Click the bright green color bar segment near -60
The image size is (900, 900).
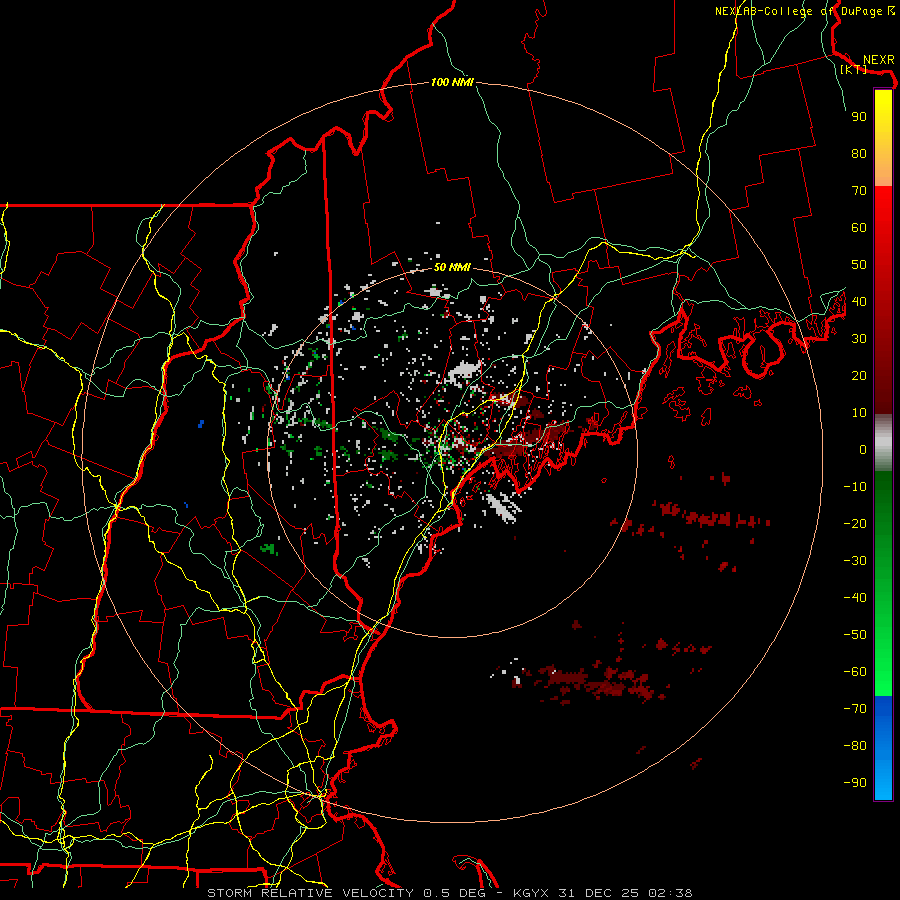[x=883, y=672]
